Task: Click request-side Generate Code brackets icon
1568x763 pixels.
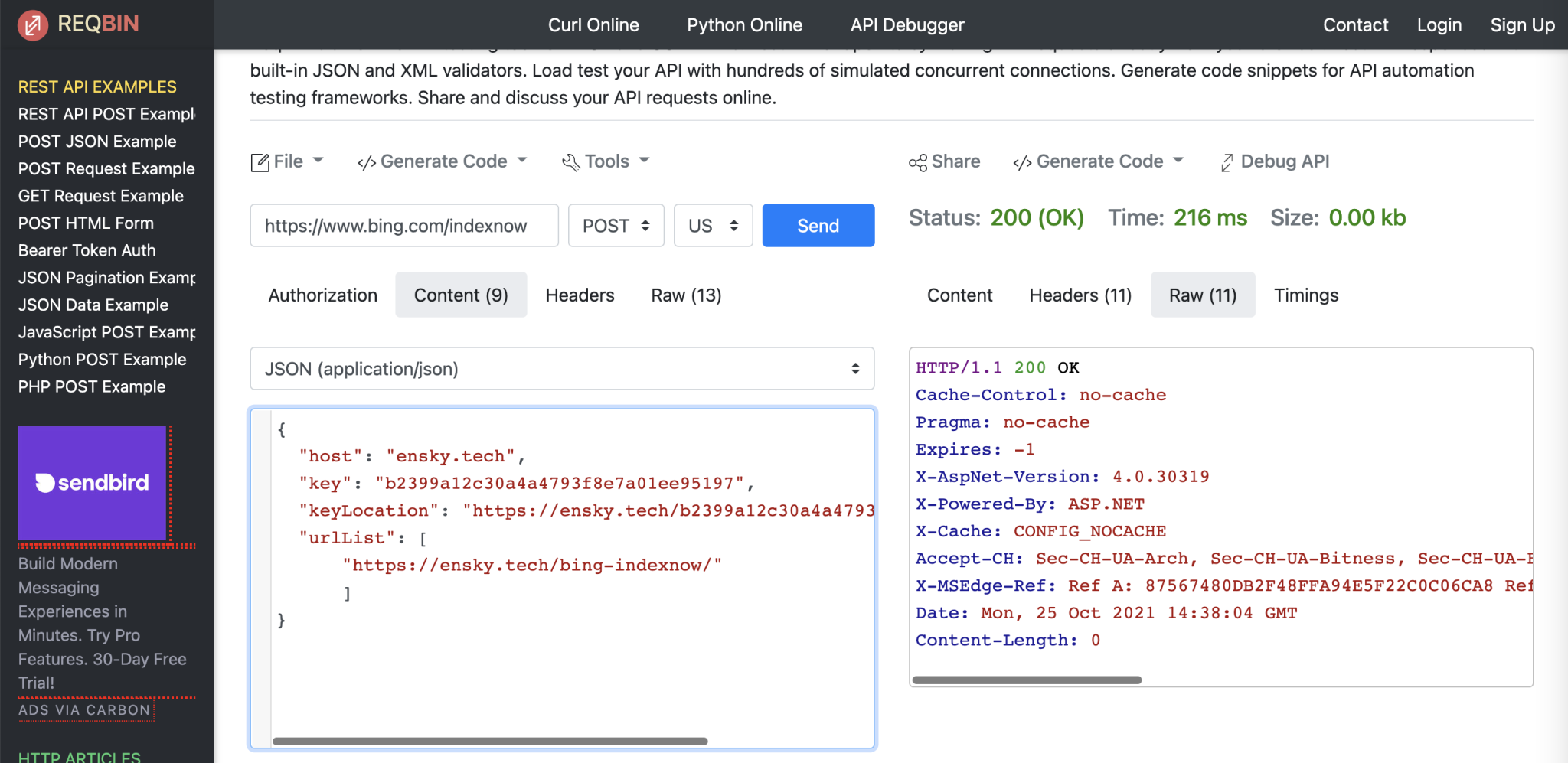Action: point(366,162)
